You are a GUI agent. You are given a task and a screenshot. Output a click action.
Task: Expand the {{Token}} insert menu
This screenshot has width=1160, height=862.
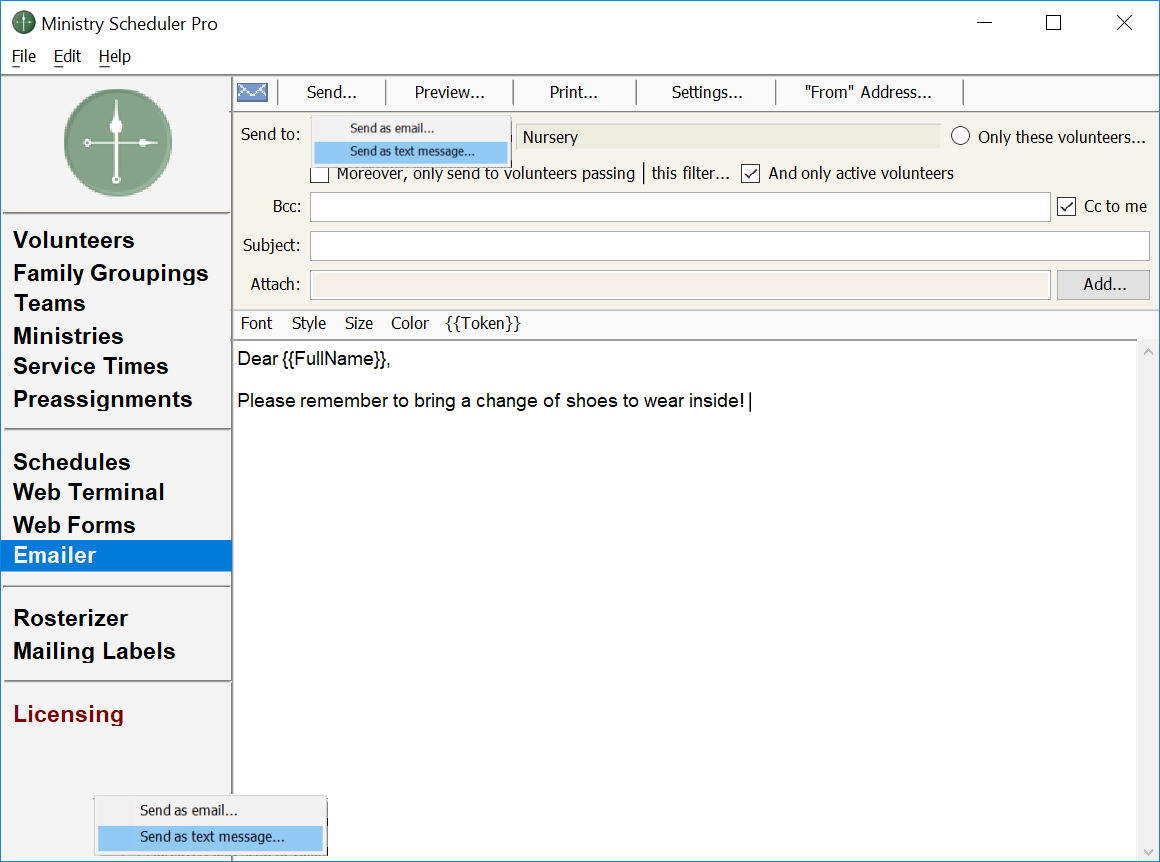(x=482, y=323)
